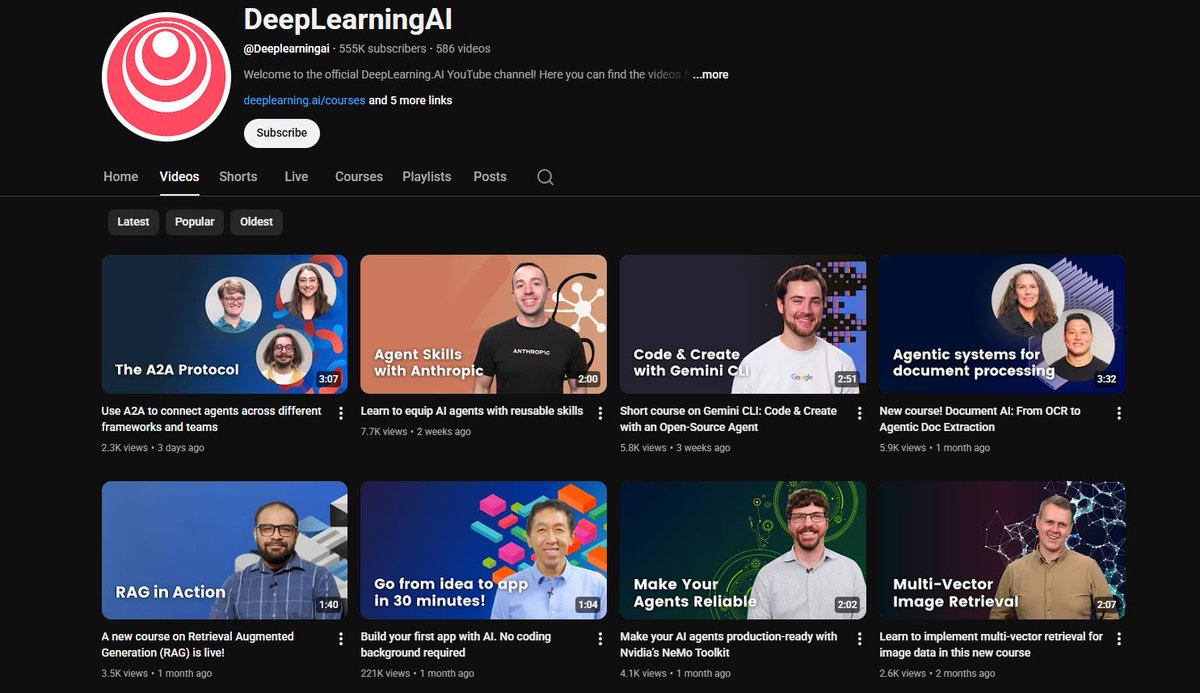
Task: Click title 'A new course on Retrieval Augmented Generation'
Action: 198,645
